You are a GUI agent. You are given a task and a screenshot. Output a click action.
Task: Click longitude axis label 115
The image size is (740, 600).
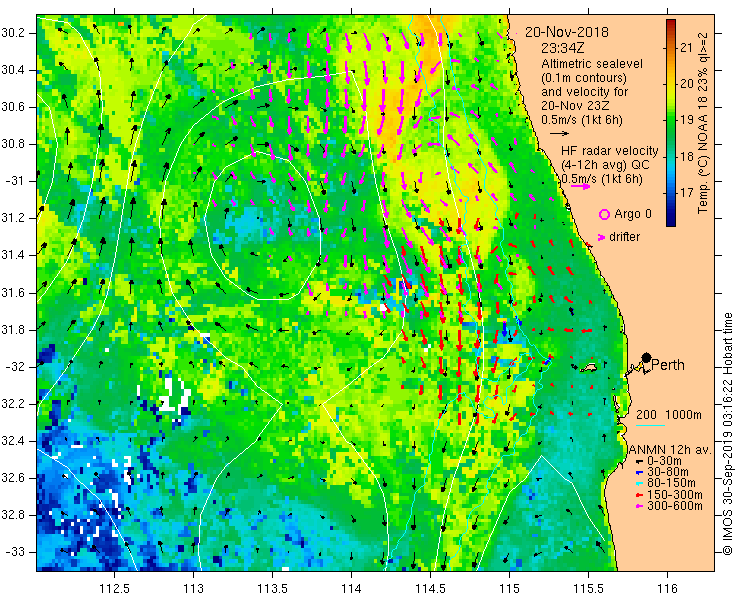tap(509, 589)
